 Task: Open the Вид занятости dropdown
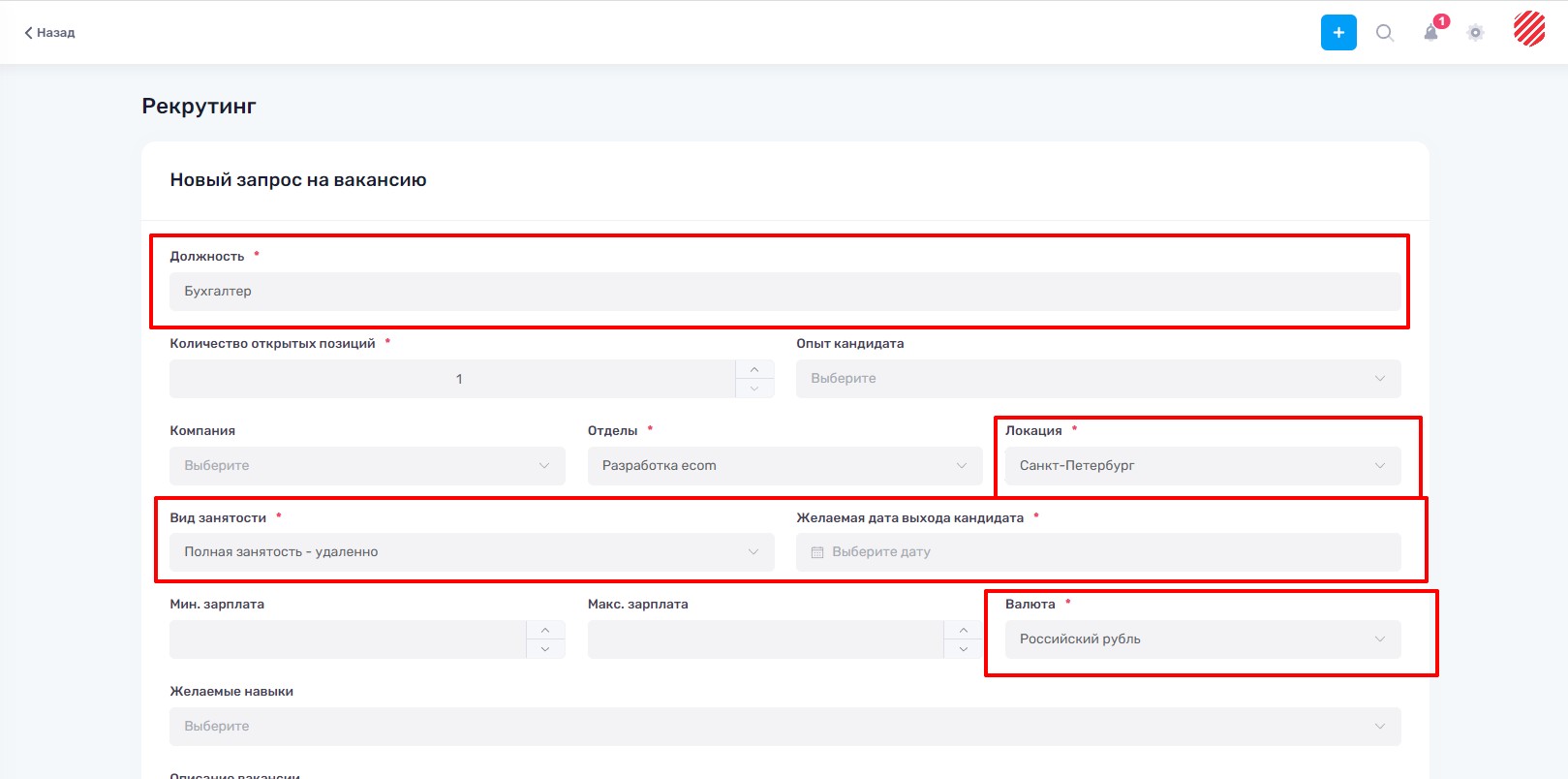(472, 552)
